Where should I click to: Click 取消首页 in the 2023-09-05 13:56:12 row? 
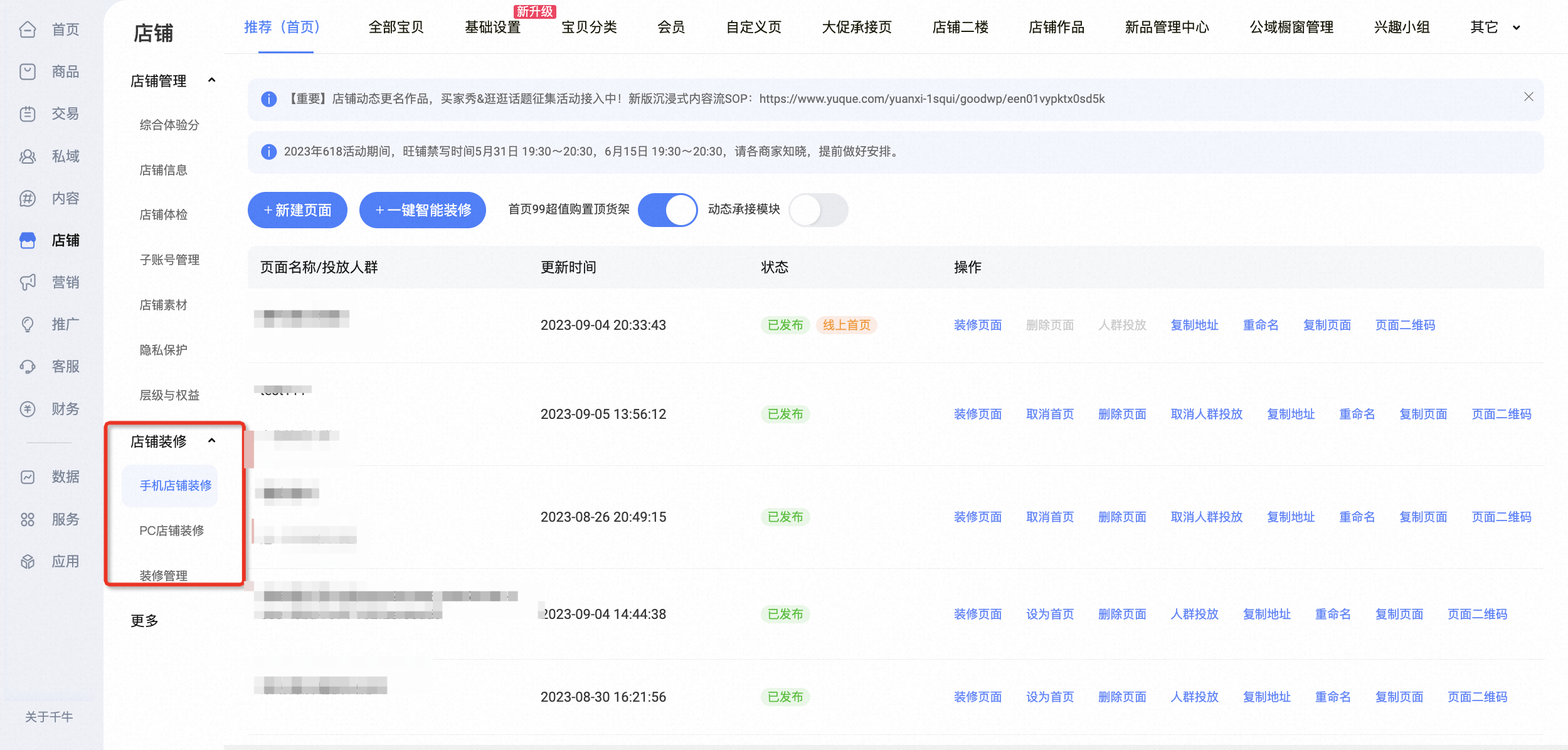pyautogui.click(x=1050, y=414)
